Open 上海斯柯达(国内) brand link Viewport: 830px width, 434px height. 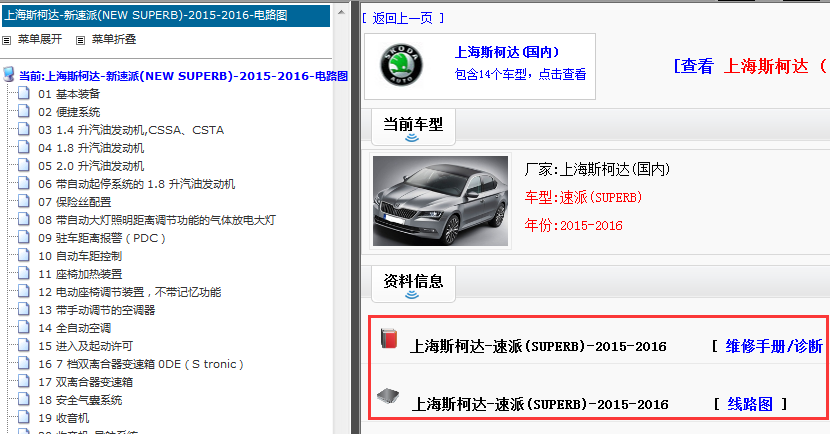(507, 52)
